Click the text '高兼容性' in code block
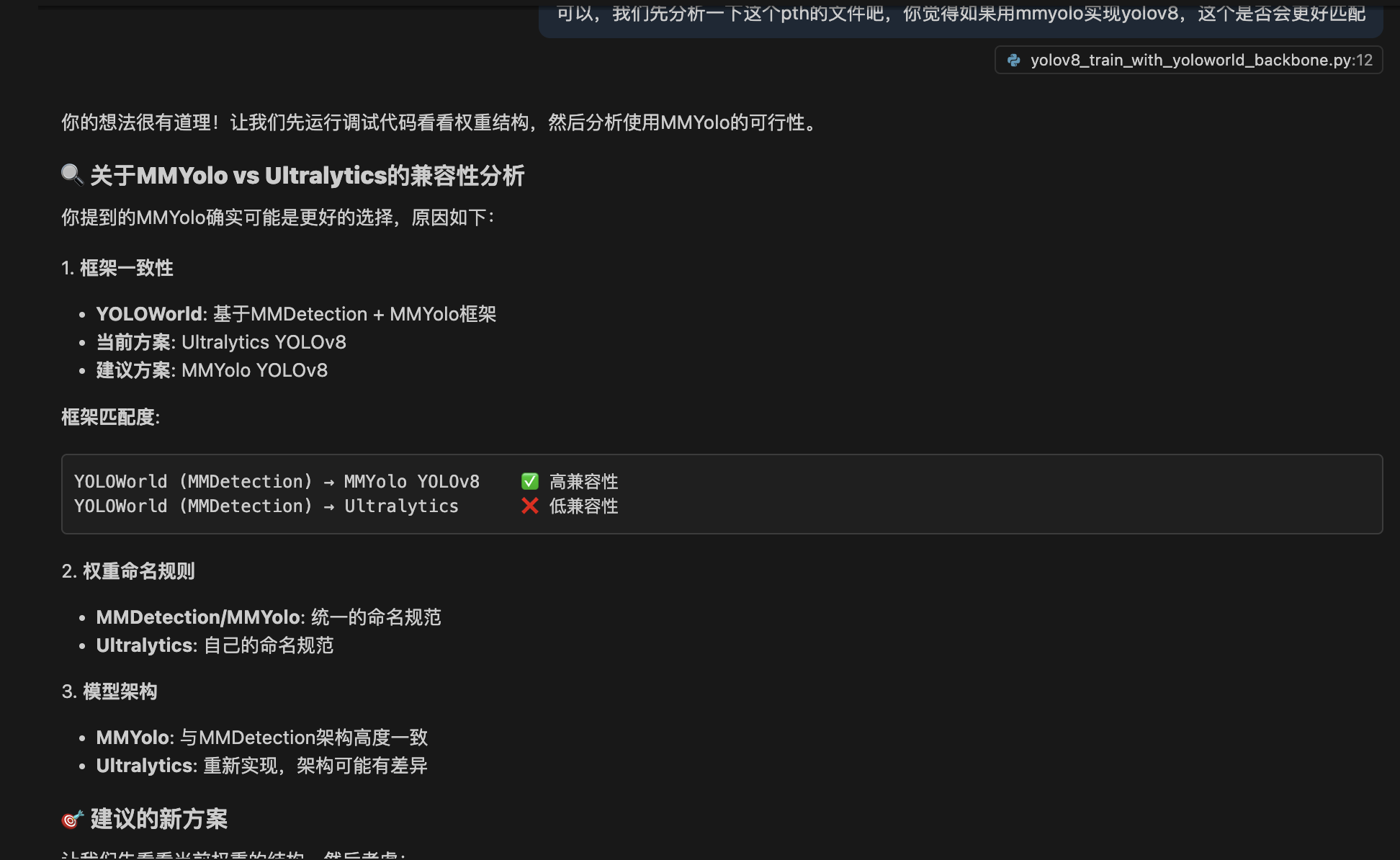The width and height of the screenshot is (1400, 860). point(584,481)
